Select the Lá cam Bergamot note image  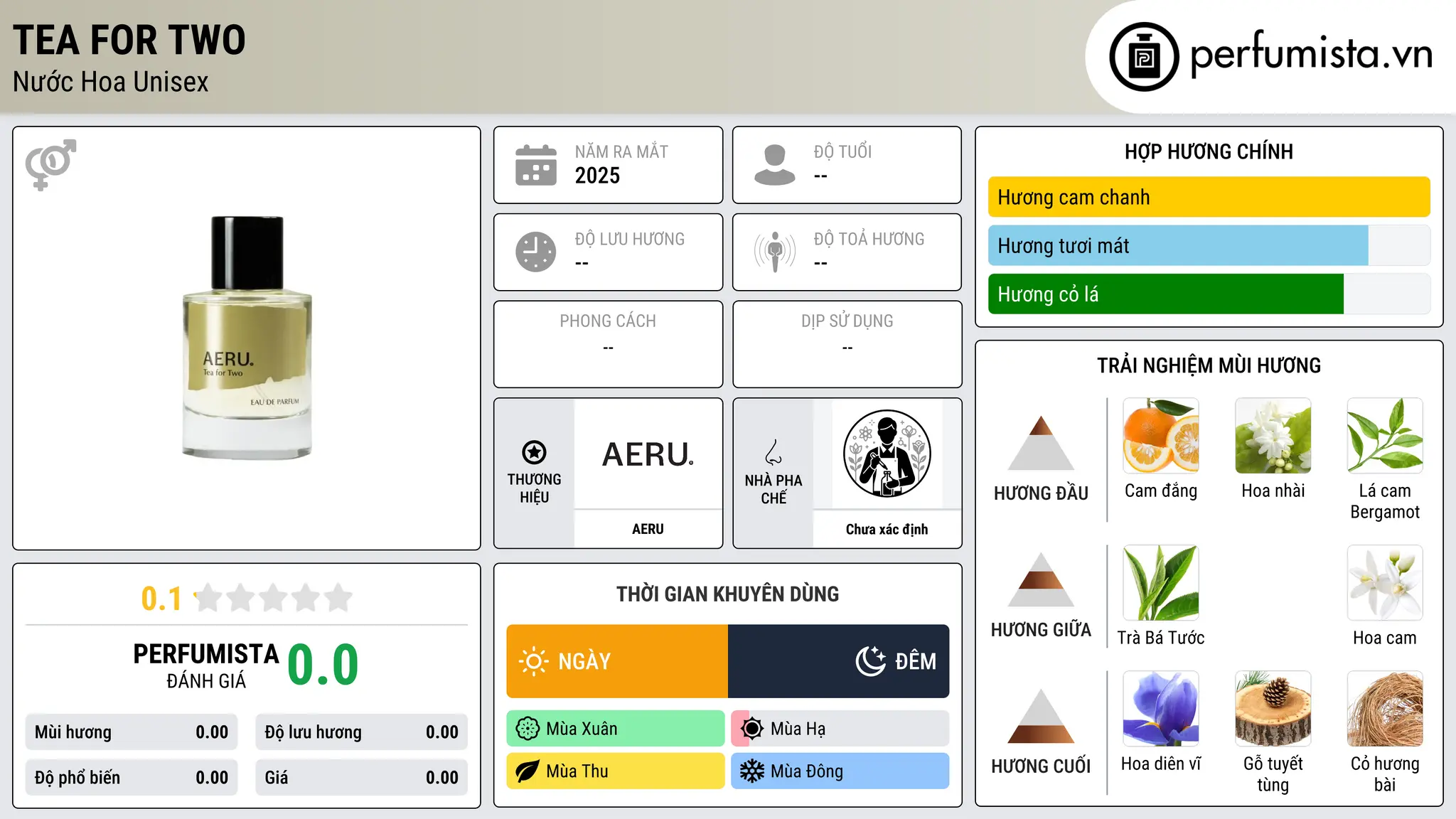pyautogui.click(x=1385, y=436)
